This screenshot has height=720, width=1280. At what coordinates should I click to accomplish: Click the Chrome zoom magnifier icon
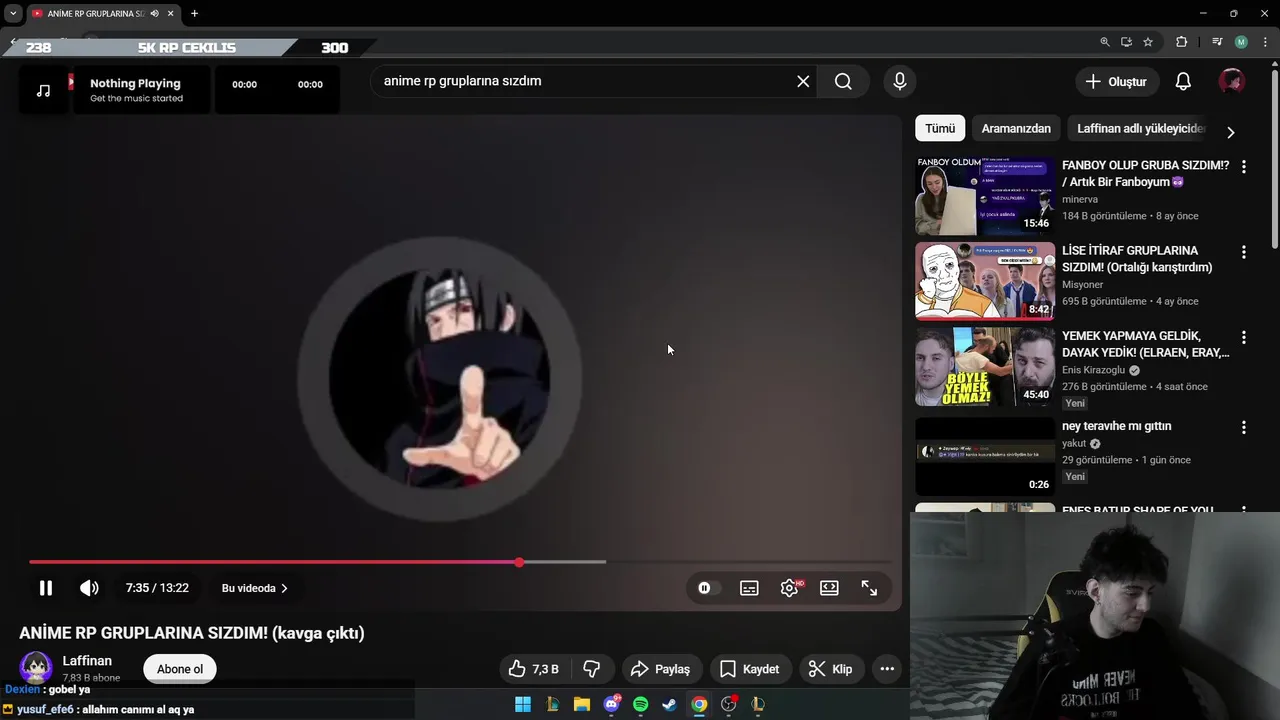click(x=1105, y=42)
